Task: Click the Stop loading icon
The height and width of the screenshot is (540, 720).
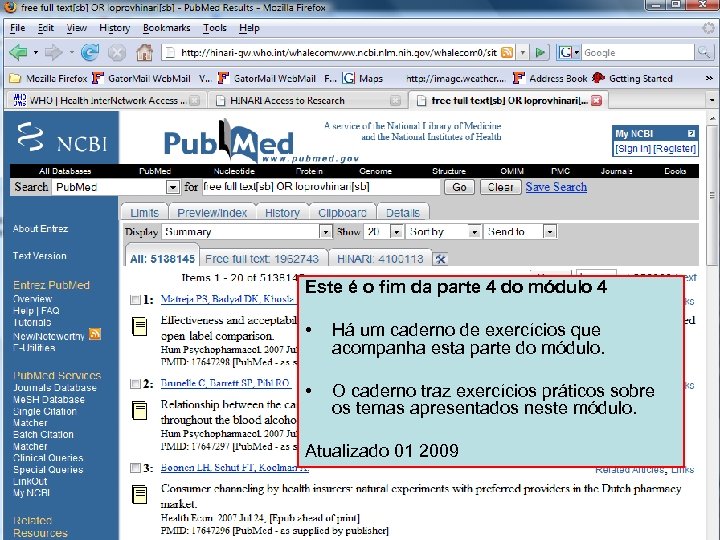Action: (117, 53)
